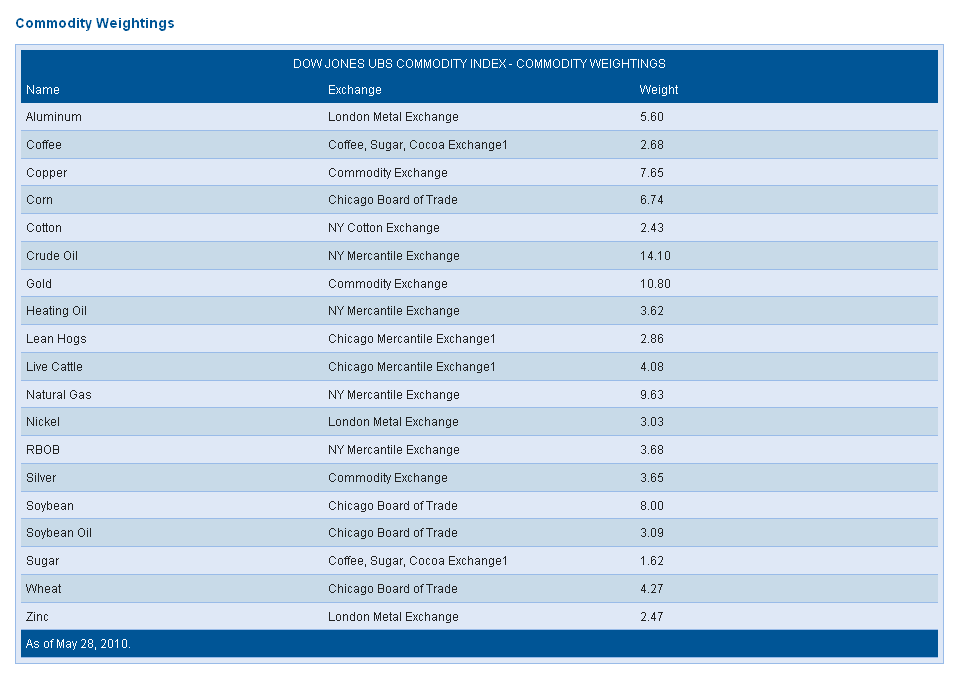This screenshot has width=959, height=693.
Task: Select Corn's Chicago Board of Trade cell
Action: coord(393,200)
